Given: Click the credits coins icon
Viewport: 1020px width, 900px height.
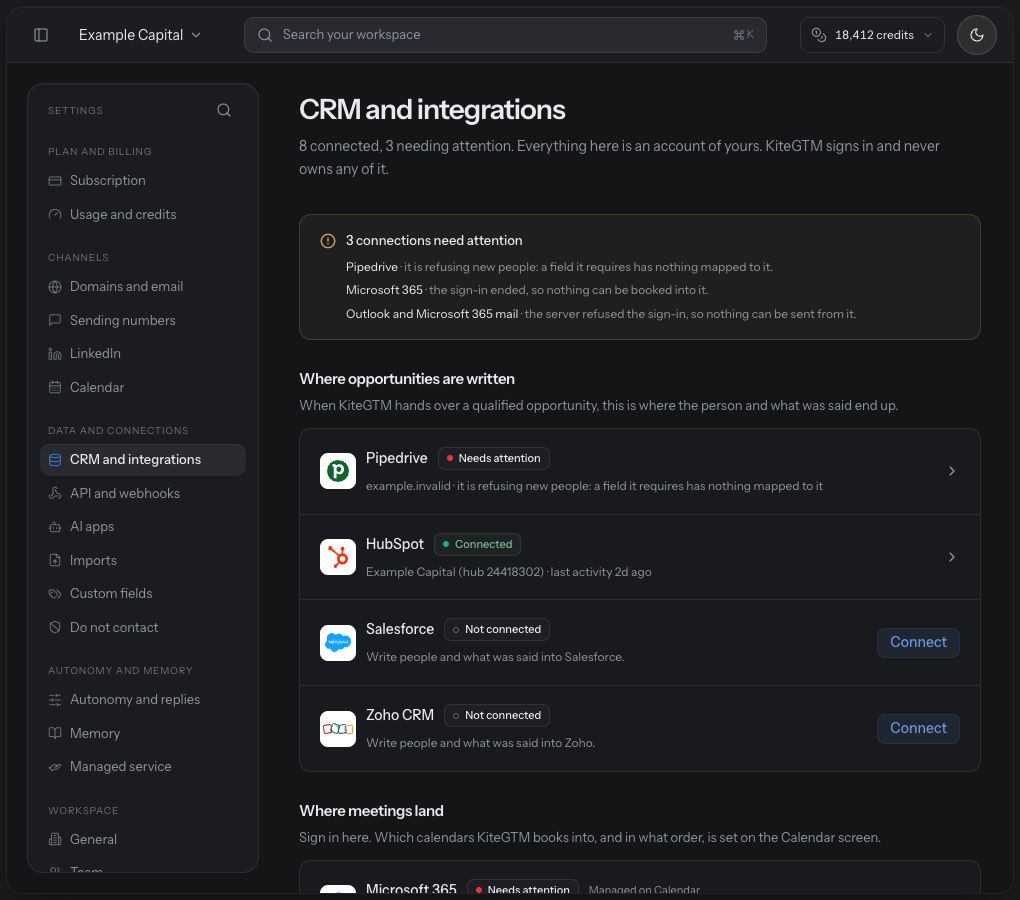Looking at the screenshot, I should [x=818, y=34].
